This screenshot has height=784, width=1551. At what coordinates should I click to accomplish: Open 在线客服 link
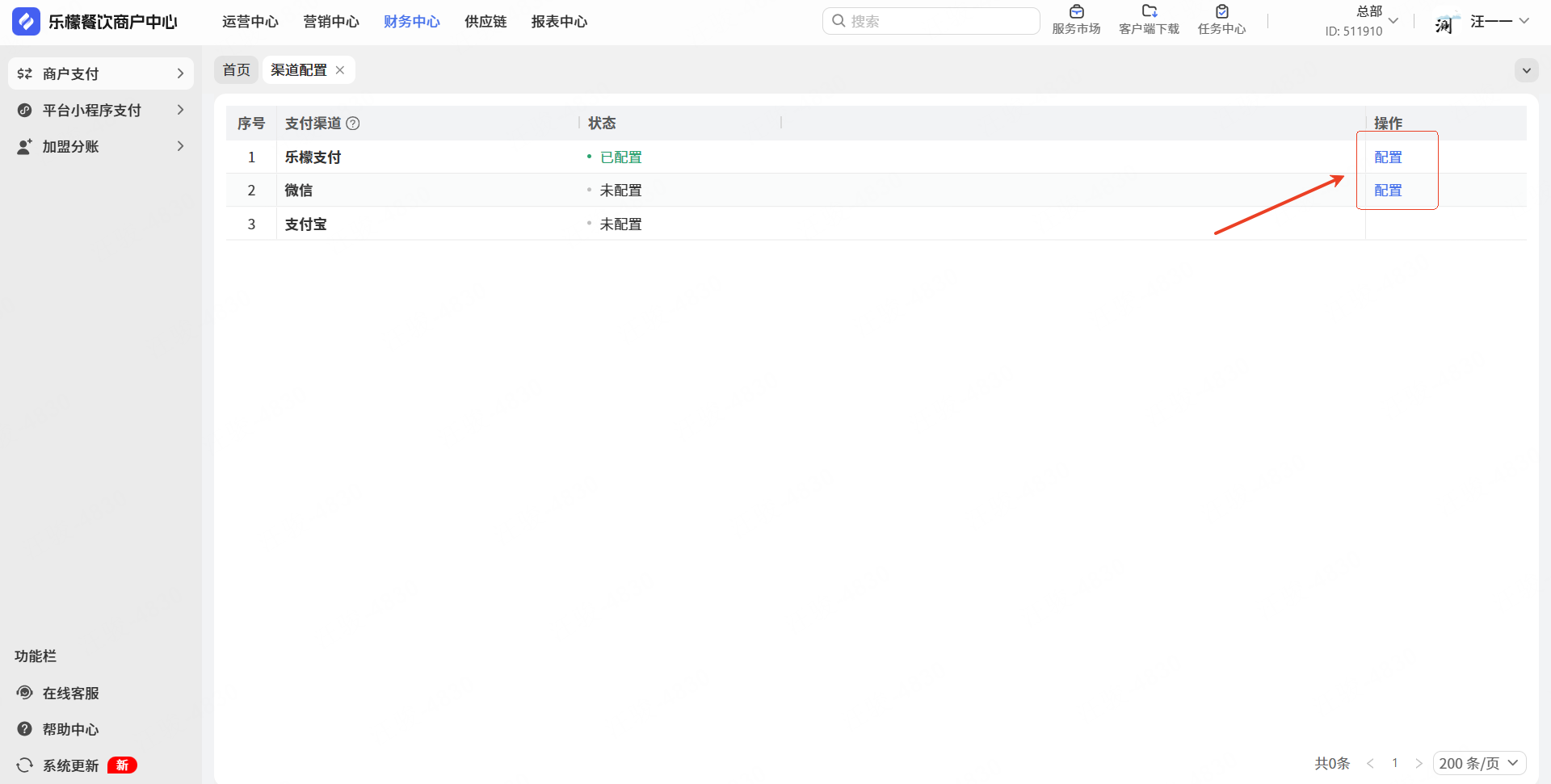[71, 693]
